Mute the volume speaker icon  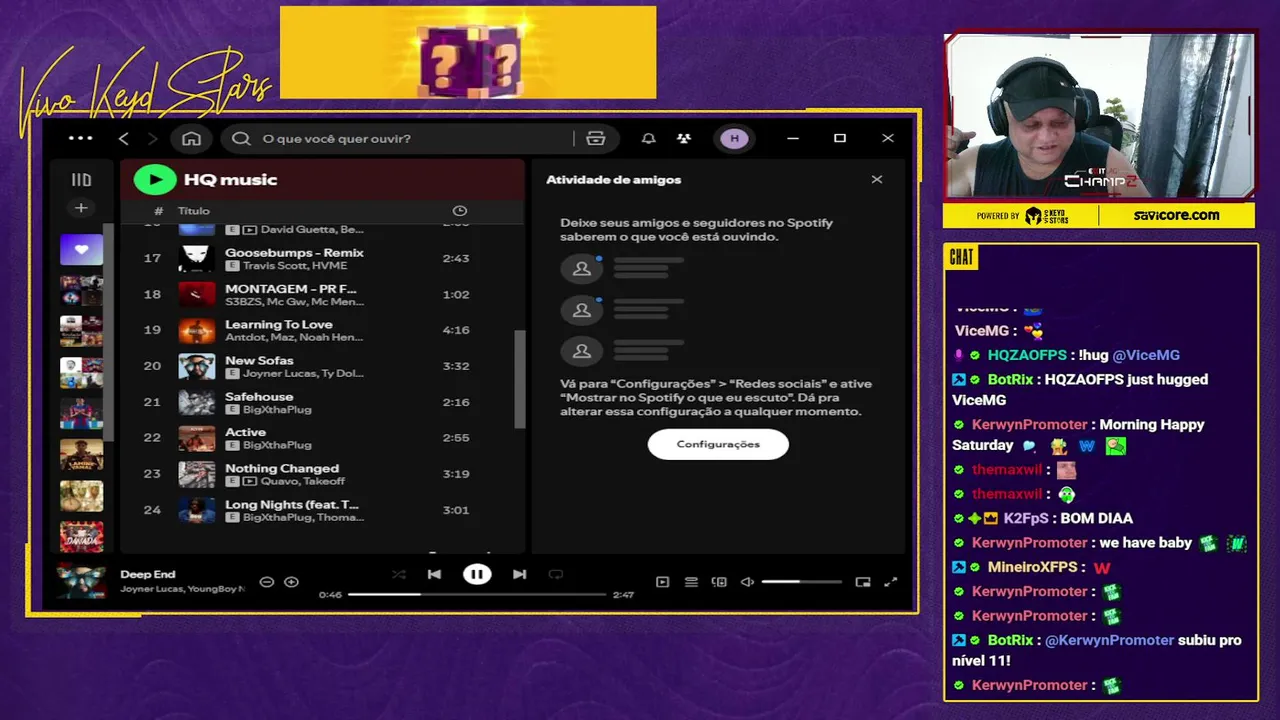747,582
